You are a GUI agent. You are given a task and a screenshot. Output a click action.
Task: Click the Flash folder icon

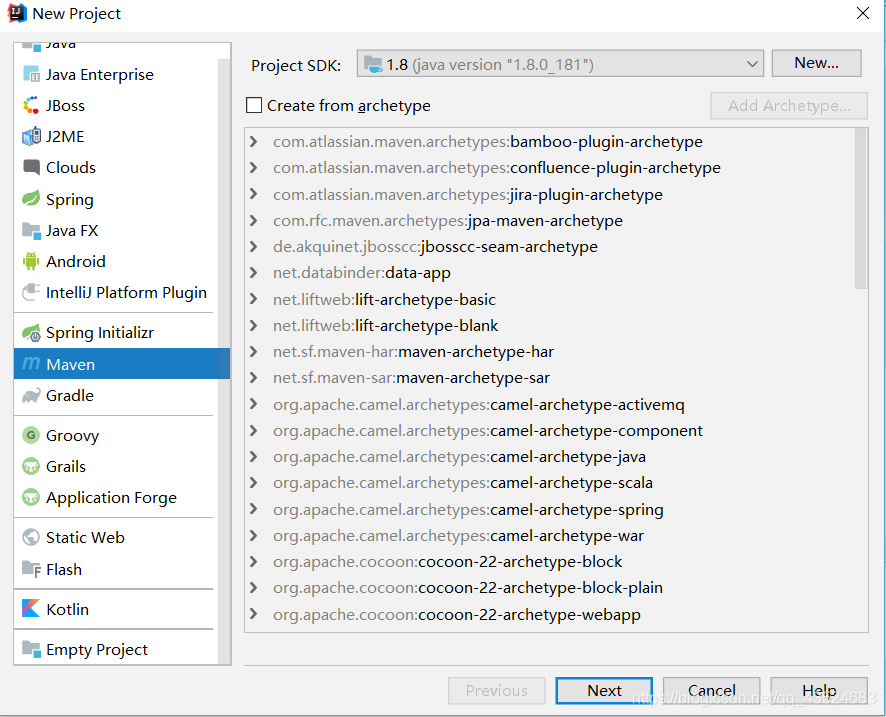click(x=31, y=569)
